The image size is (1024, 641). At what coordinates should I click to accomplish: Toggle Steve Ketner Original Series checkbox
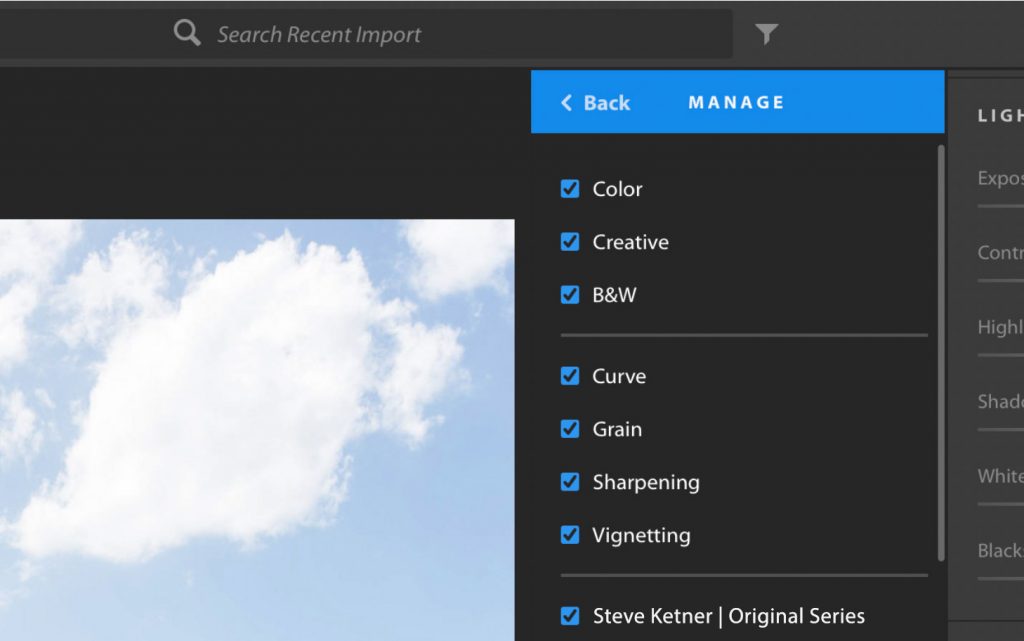point(570,616)
